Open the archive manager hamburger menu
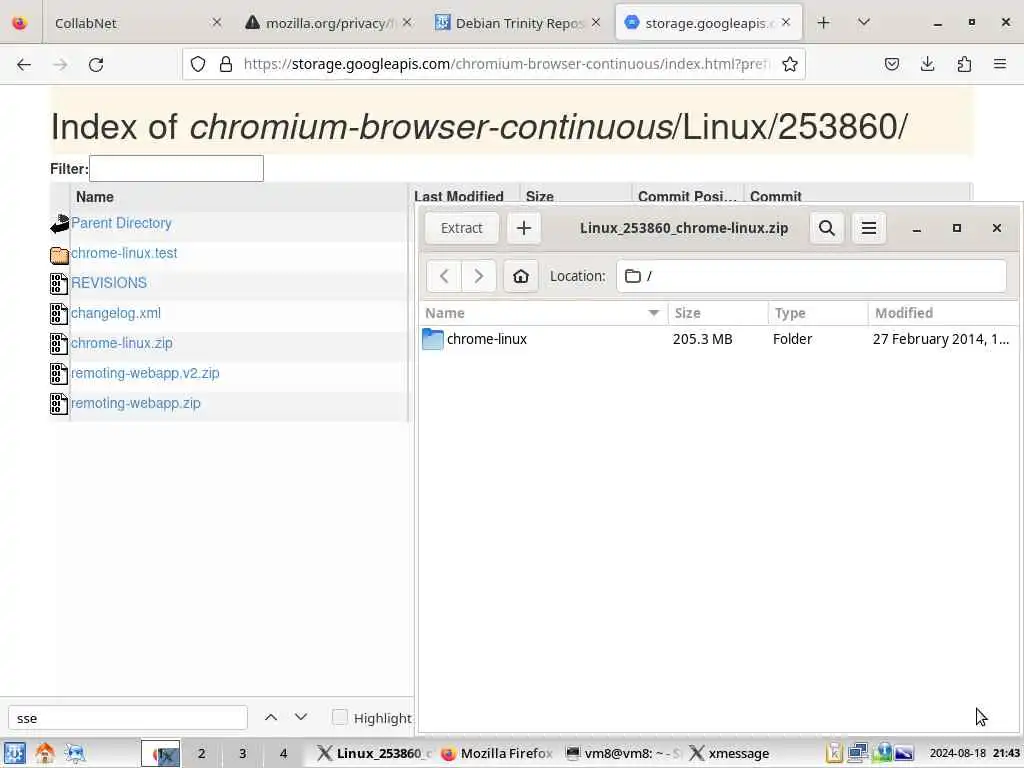Screen dimensions: 1024x768 click(869, 228)
